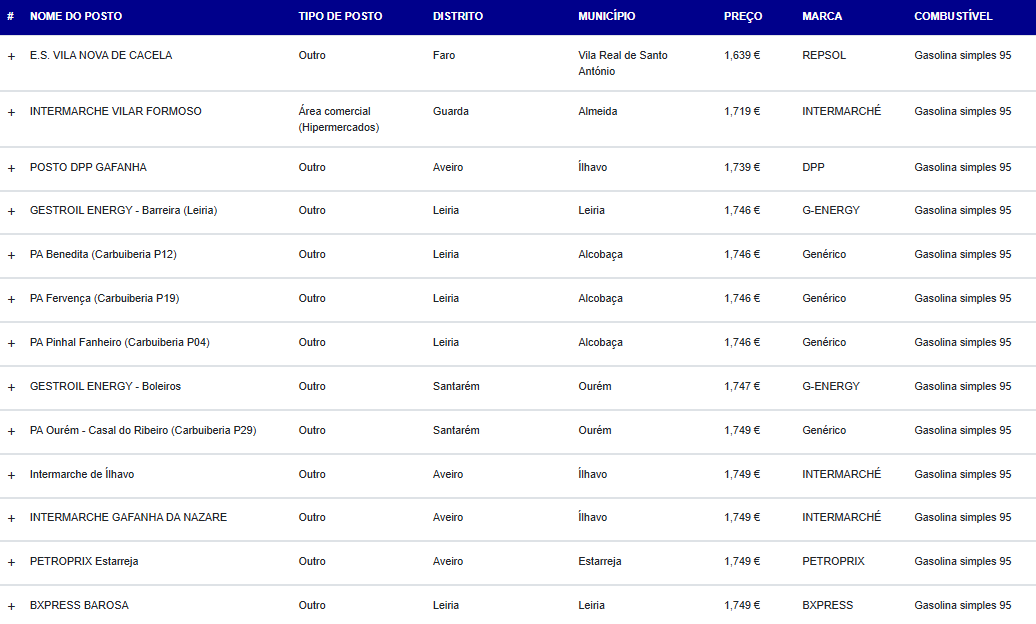Click the Almeida municipality cell

[598, 112]
